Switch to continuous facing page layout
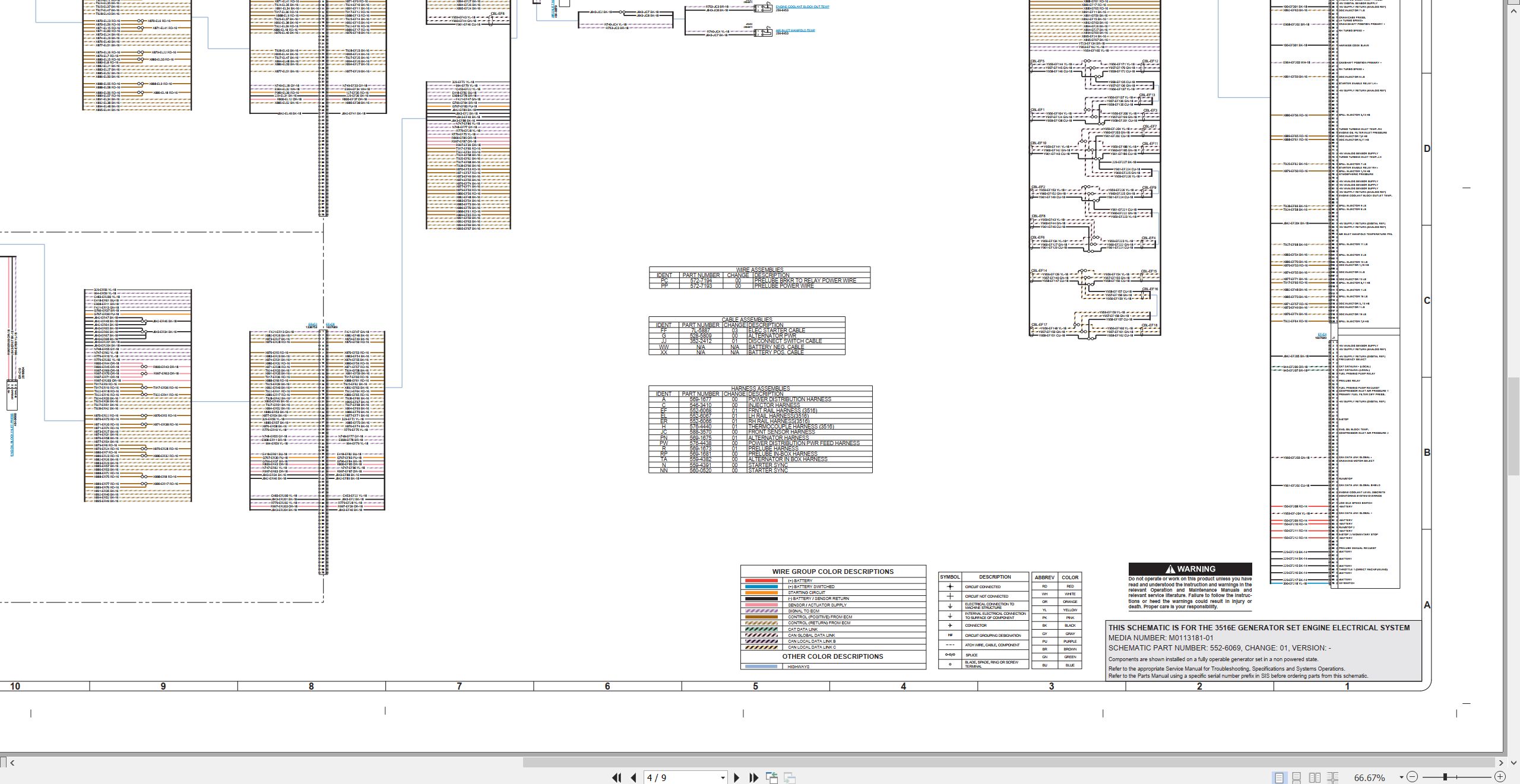1520x784 pixels. 1333,777
